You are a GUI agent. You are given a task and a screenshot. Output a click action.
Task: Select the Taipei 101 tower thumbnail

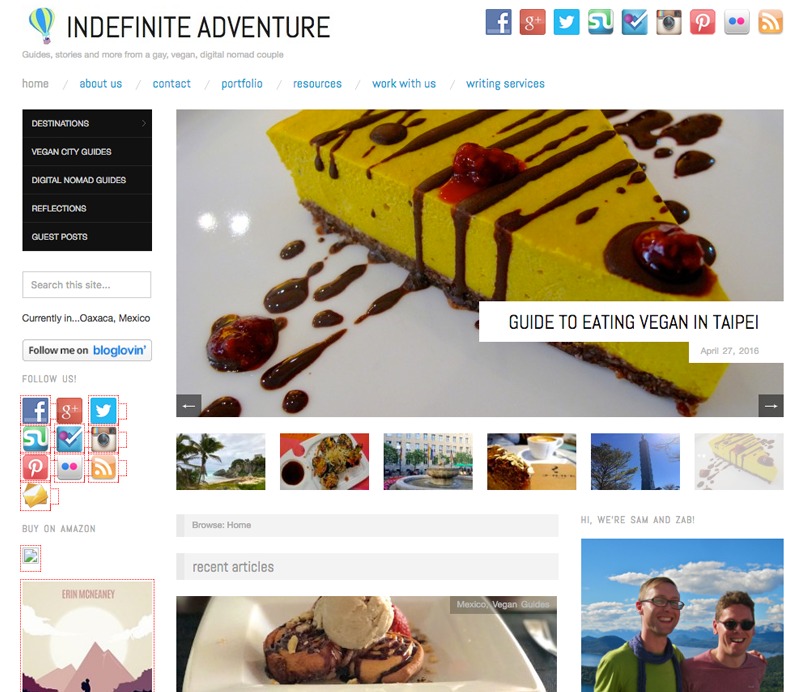click(x=635, y=461)
